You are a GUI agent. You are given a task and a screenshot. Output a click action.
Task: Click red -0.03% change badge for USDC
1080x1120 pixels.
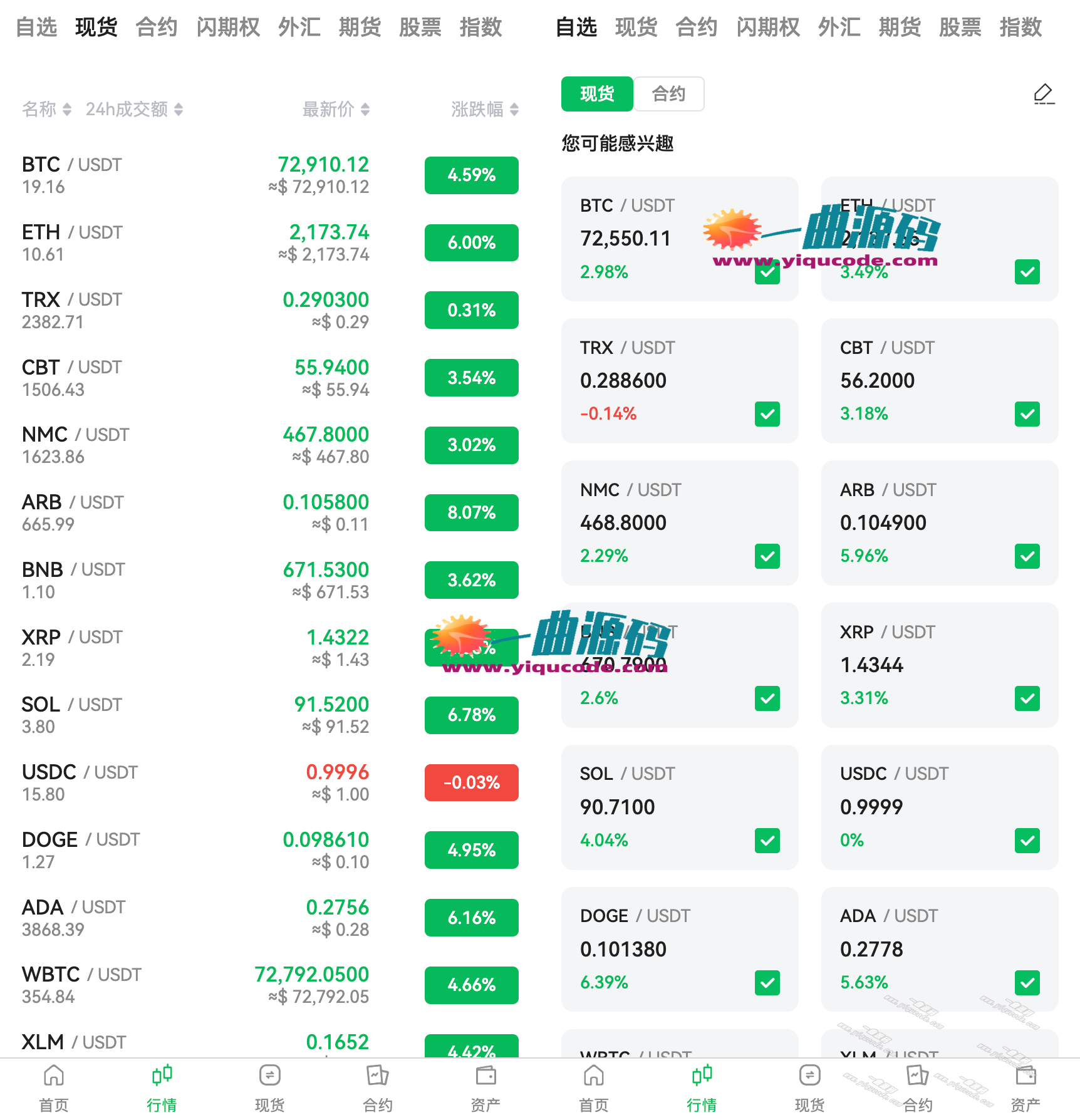click(x=472, y=782)
